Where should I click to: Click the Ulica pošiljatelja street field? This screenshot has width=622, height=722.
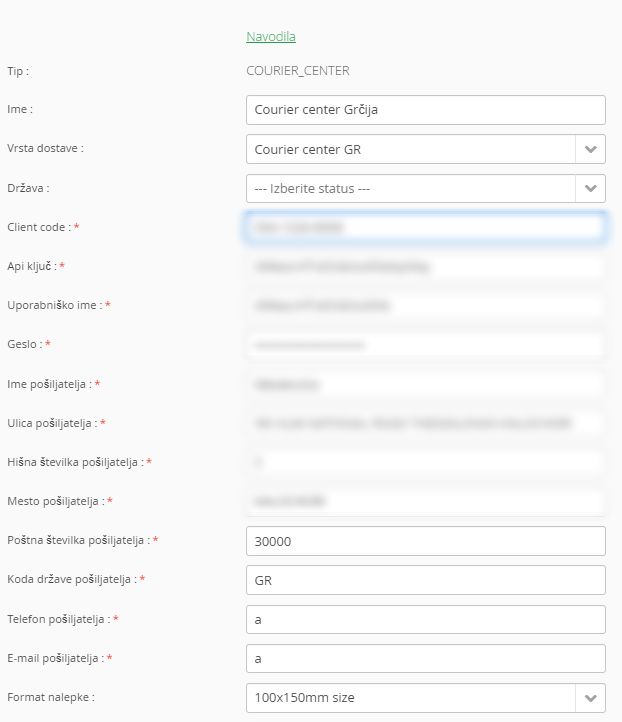pos(425,423)
